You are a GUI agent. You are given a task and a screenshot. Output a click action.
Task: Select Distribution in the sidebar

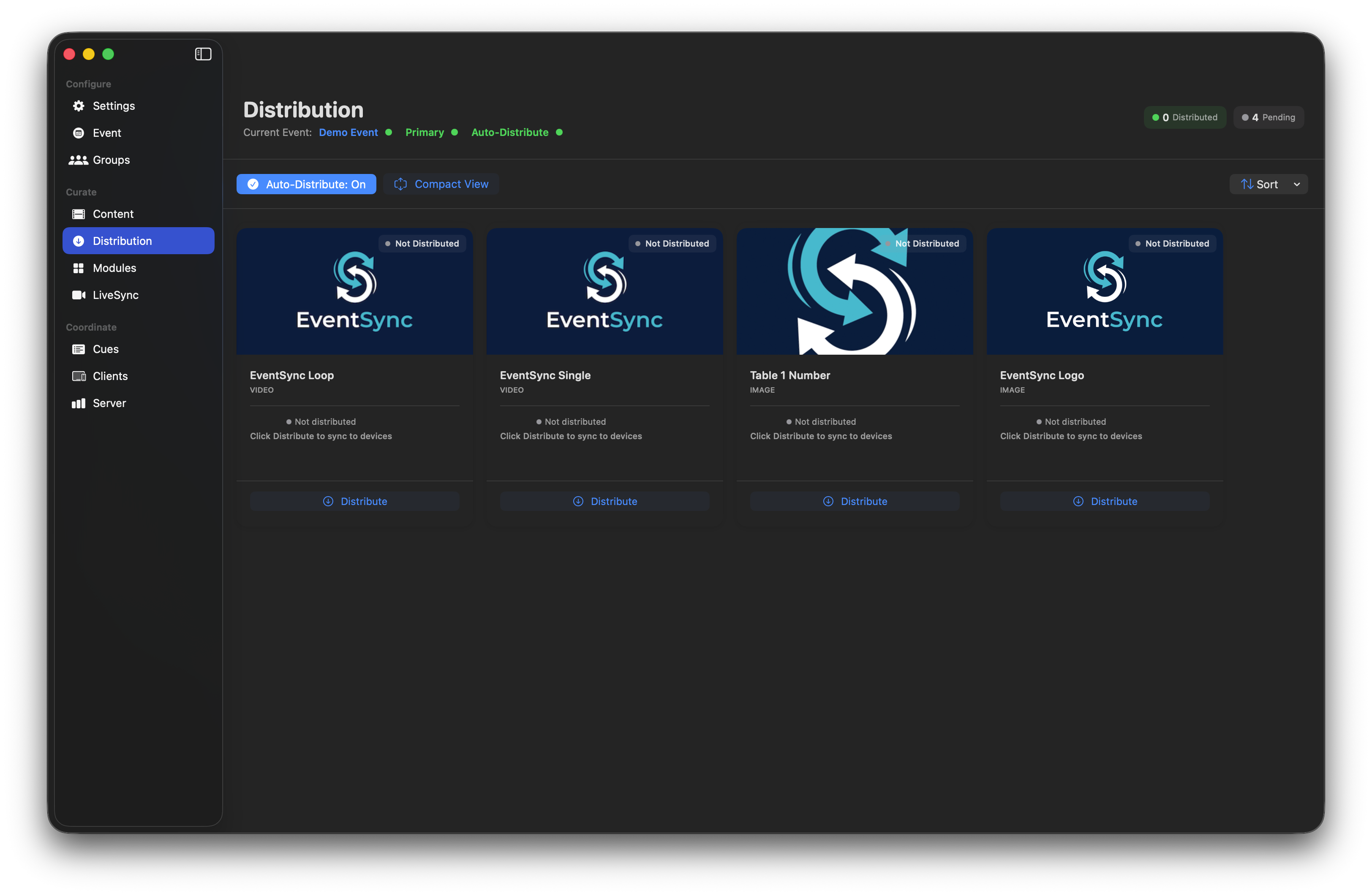coord(139,242)
